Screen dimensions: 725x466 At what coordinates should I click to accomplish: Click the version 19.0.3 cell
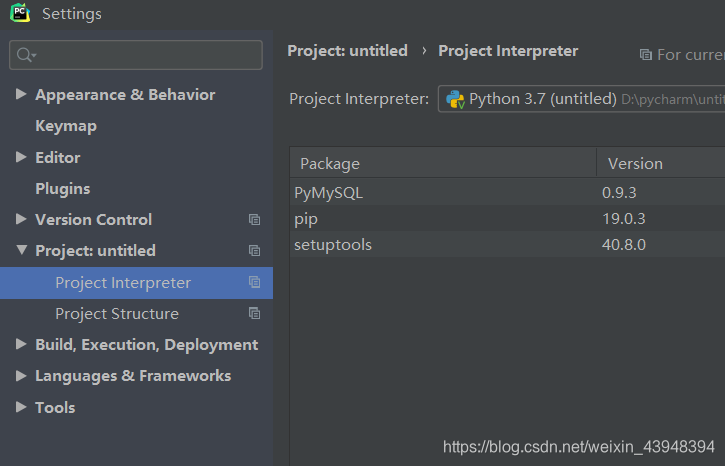click(x=624, y=218)
